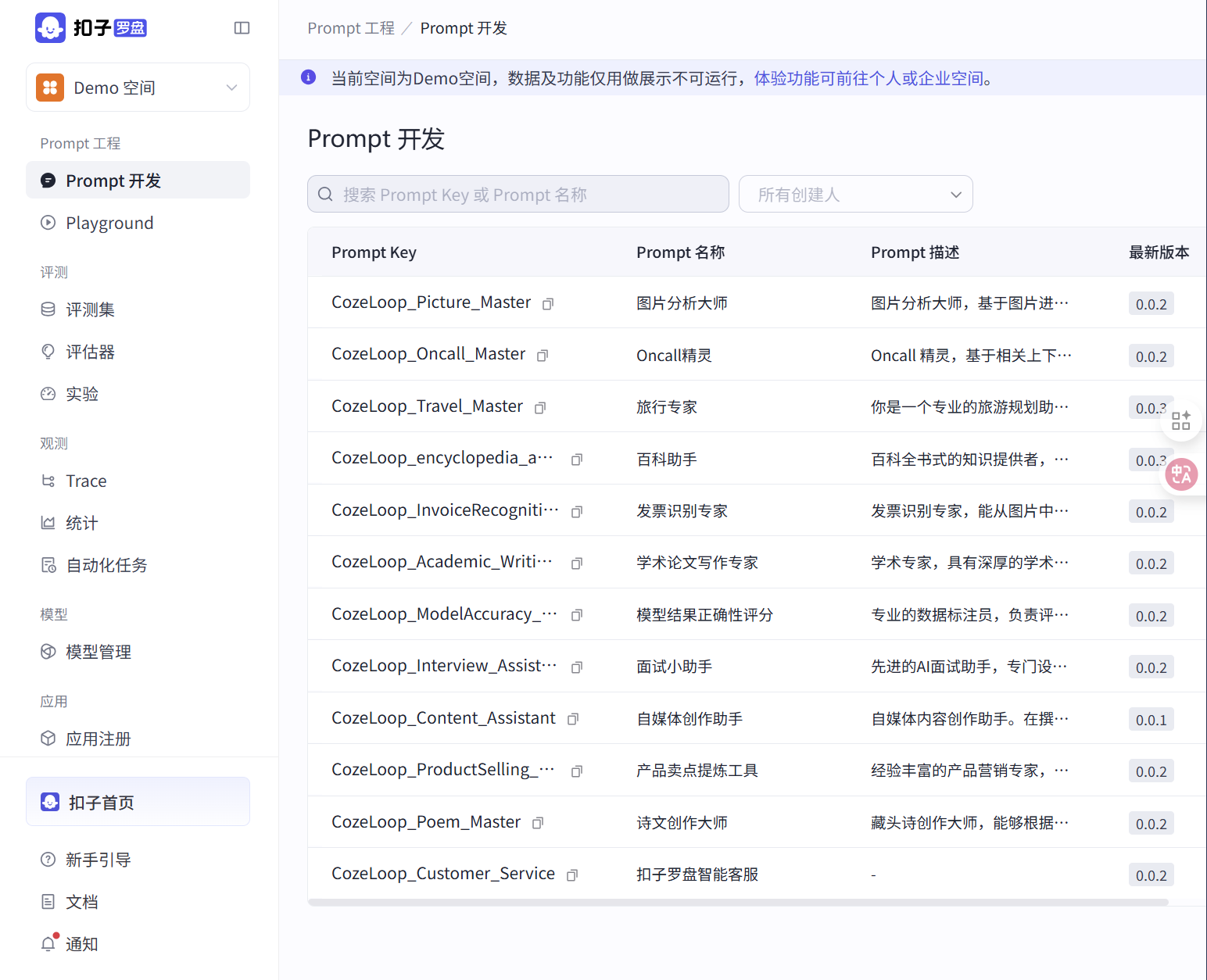Open the 实验 section
Viewport: 1207px width, 980px height.
click(82, 394)
